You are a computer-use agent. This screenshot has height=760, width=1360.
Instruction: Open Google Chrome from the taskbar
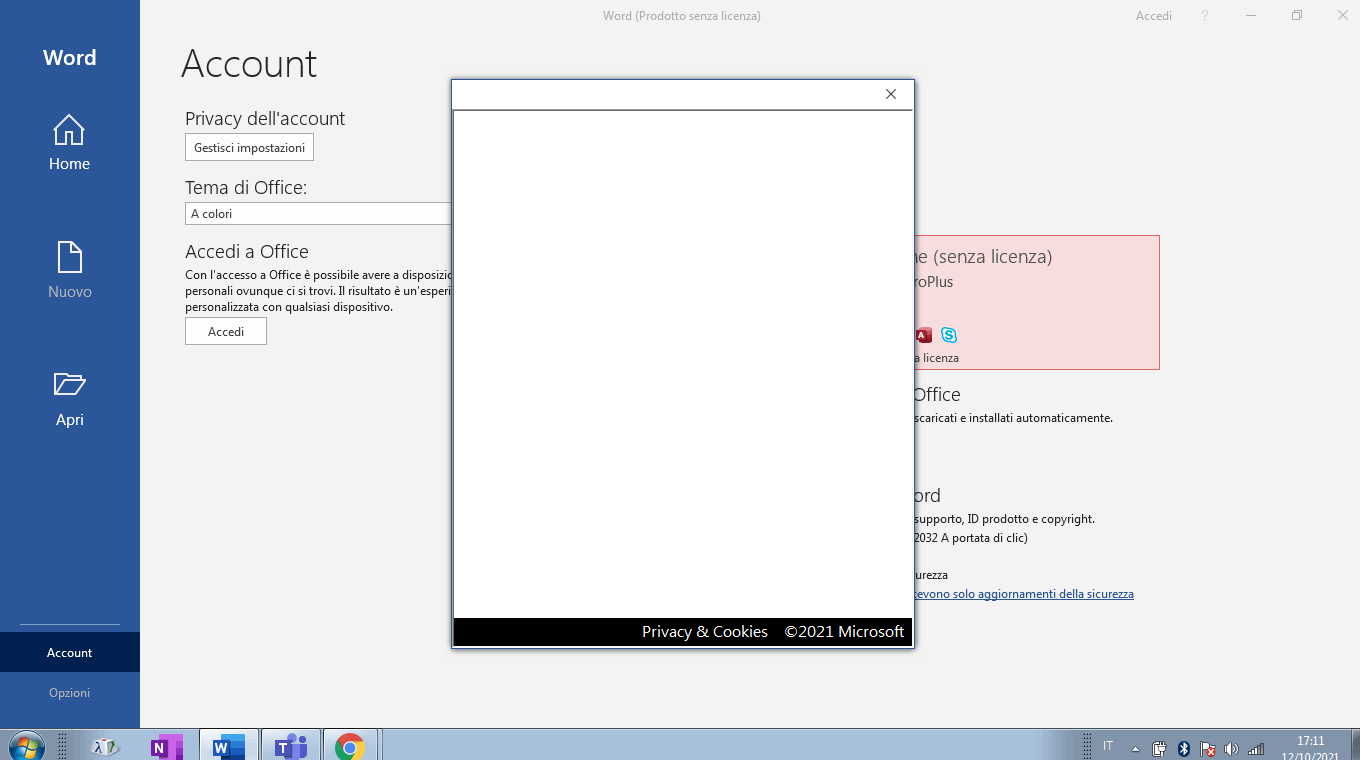click(x=350, y=746)
